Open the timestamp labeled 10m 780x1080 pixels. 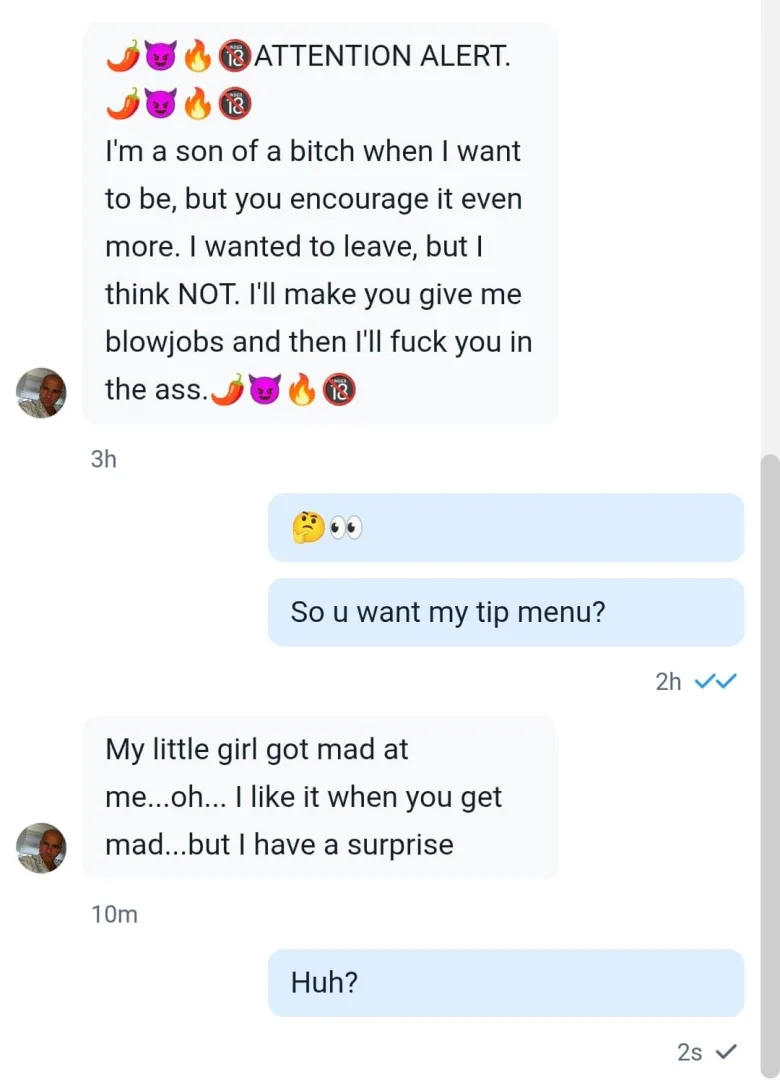pyautogui.click(x=114, y=913)
